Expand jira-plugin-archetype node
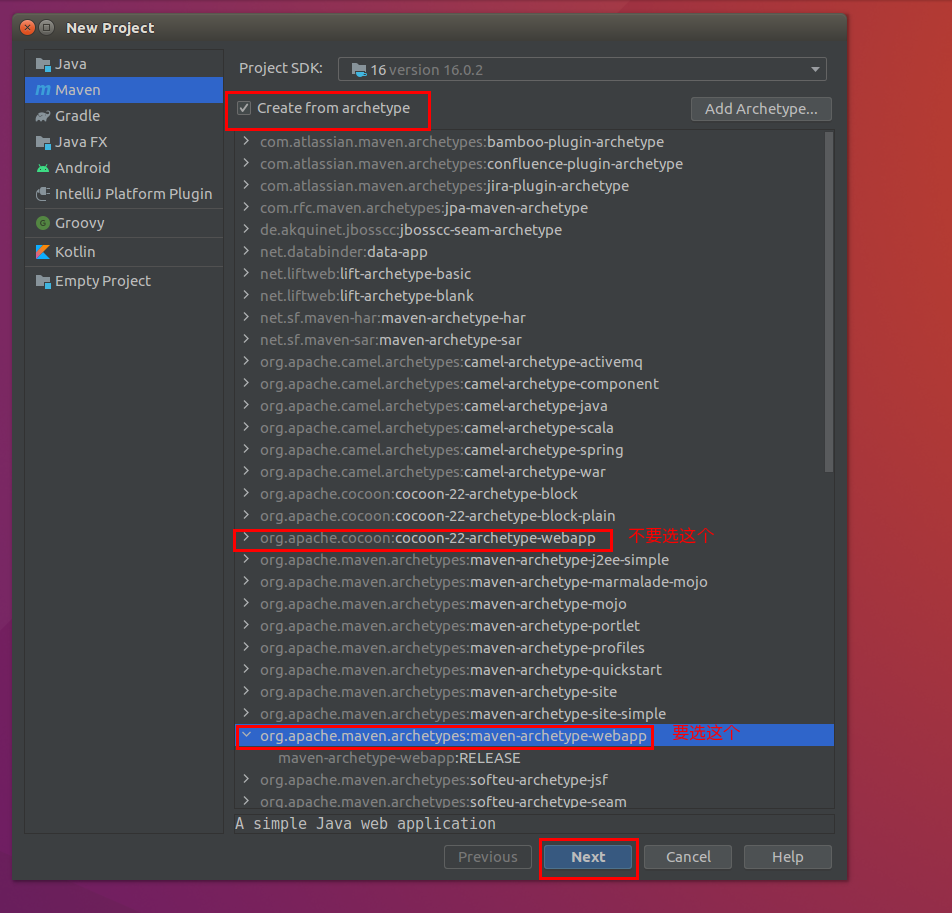The image size is (952, 913). click(x=246, y=185)
